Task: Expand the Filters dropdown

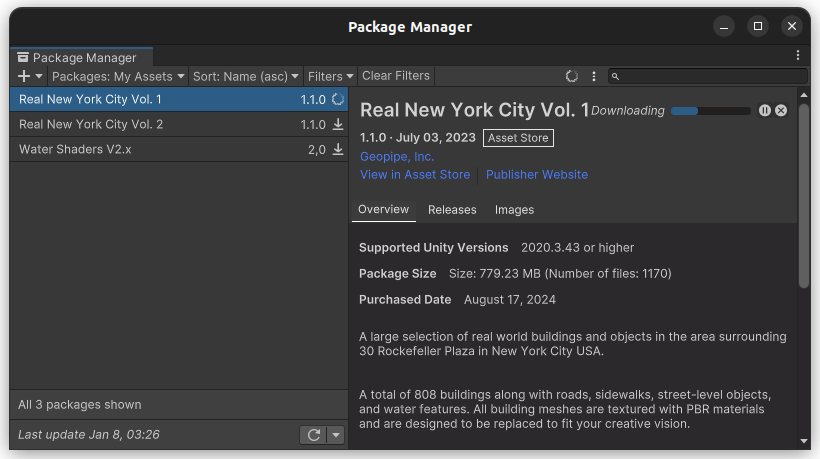Action: pos(330,76)
